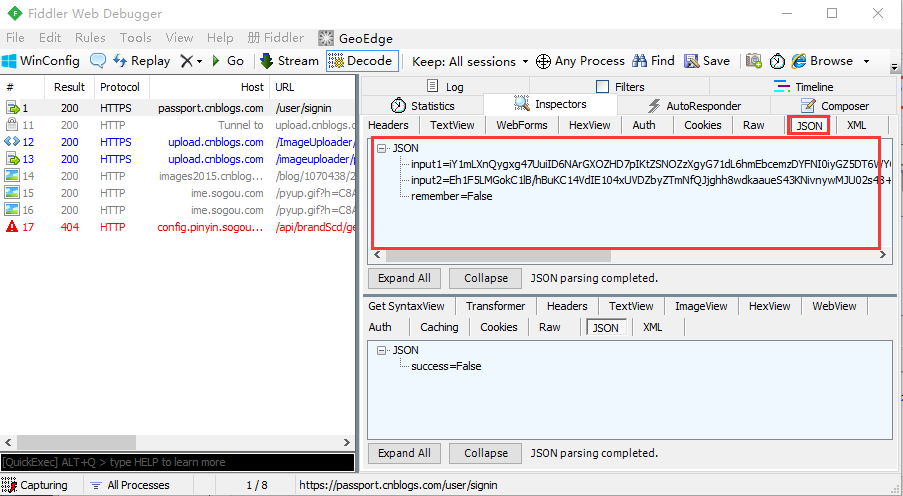Screen dimensions: 903x496
Task: Open the Keep: All sessions dropdown
Action: pyautogui.click(x=470, y=61)
